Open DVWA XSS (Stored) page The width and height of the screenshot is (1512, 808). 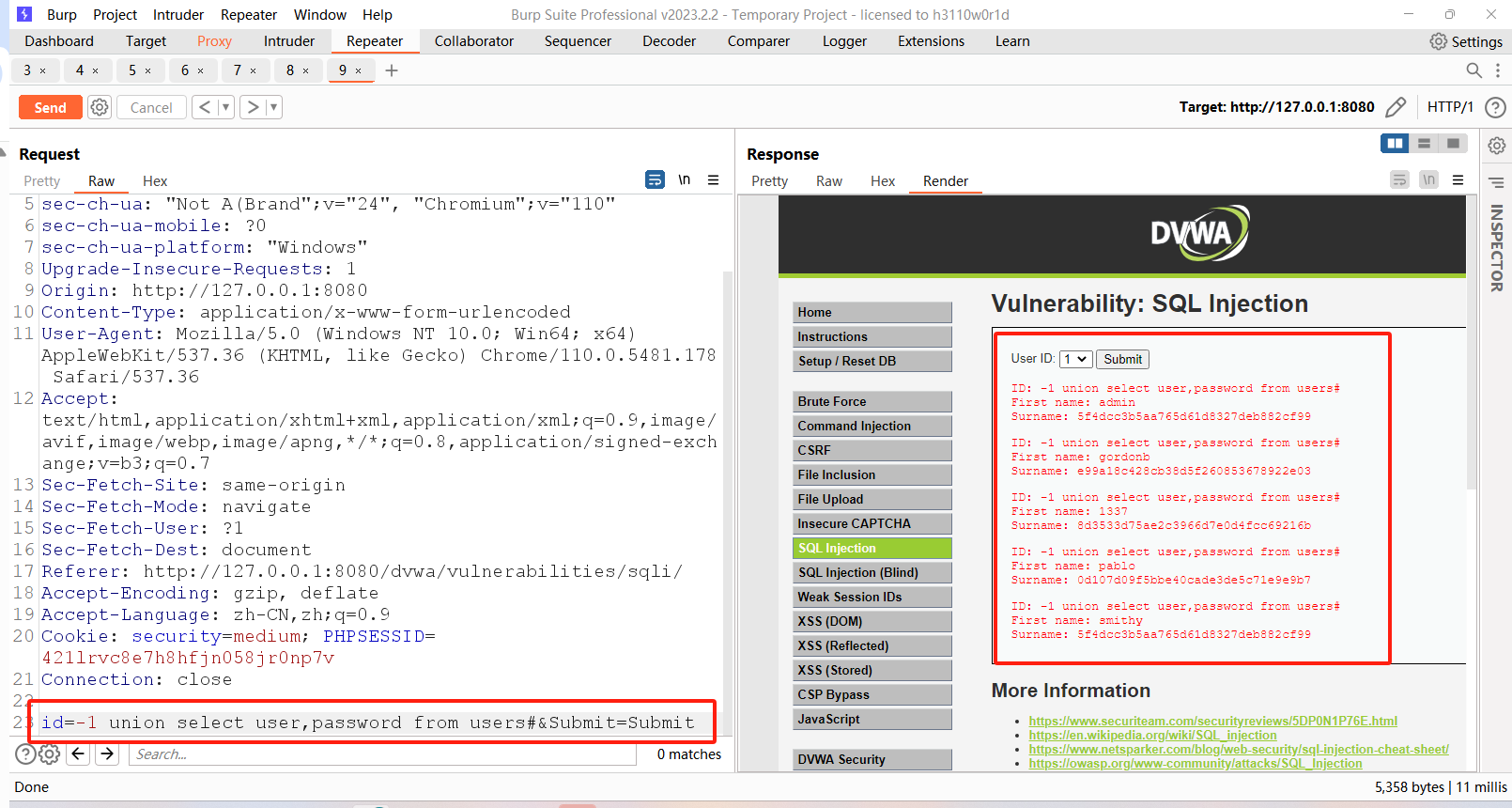click(x=872, y=670)
